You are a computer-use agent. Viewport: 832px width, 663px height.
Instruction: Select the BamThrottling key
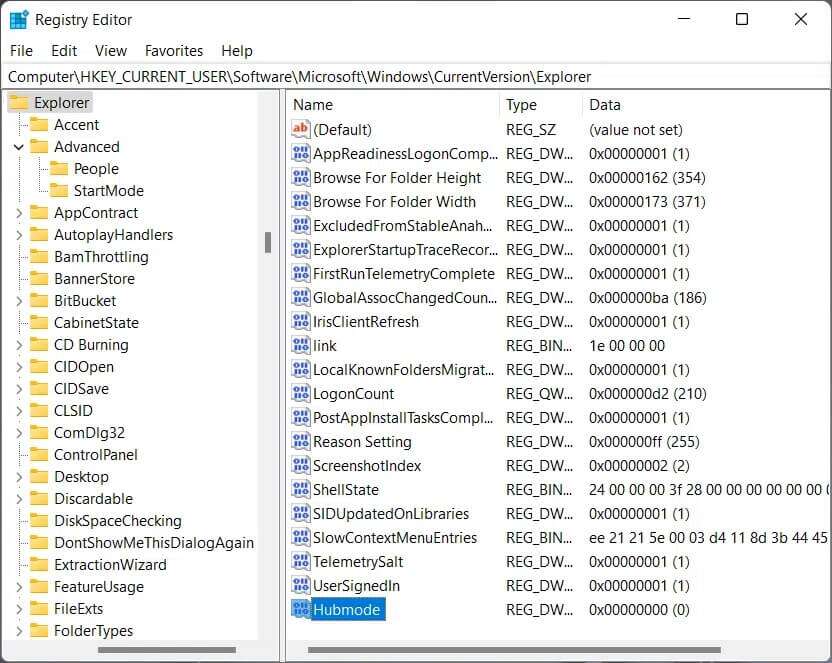coord(101,257)
